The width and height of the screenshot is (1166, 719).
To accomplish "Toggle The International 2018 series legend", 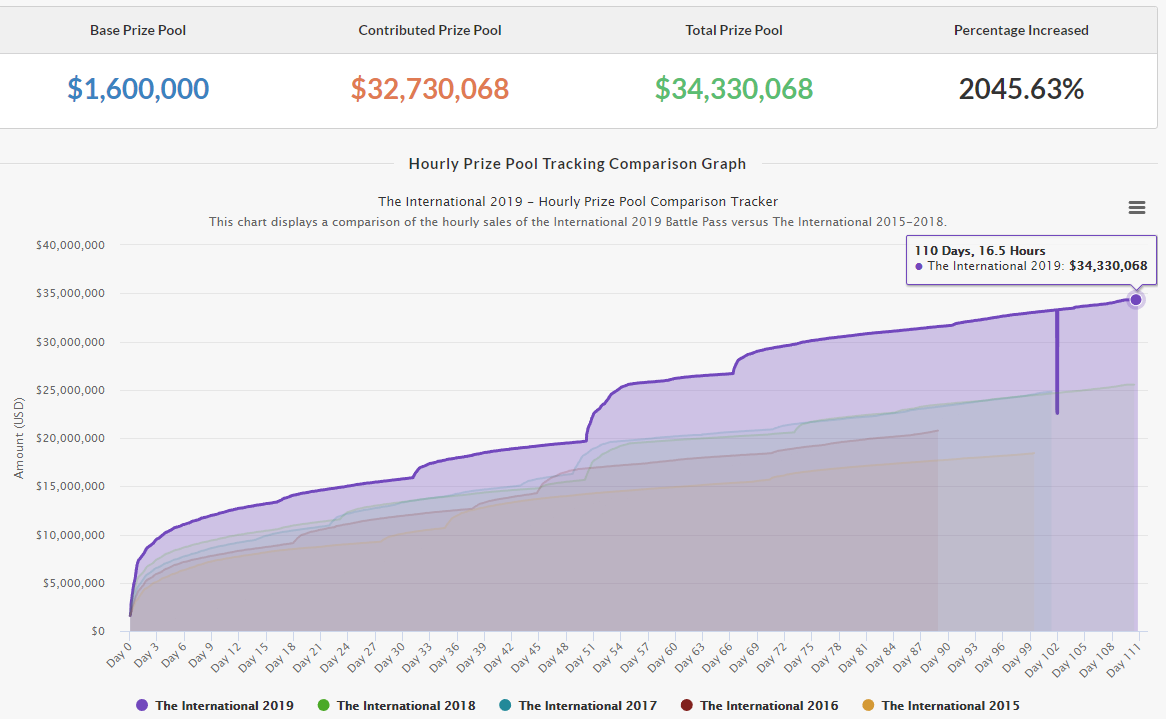I will [396, 706].
